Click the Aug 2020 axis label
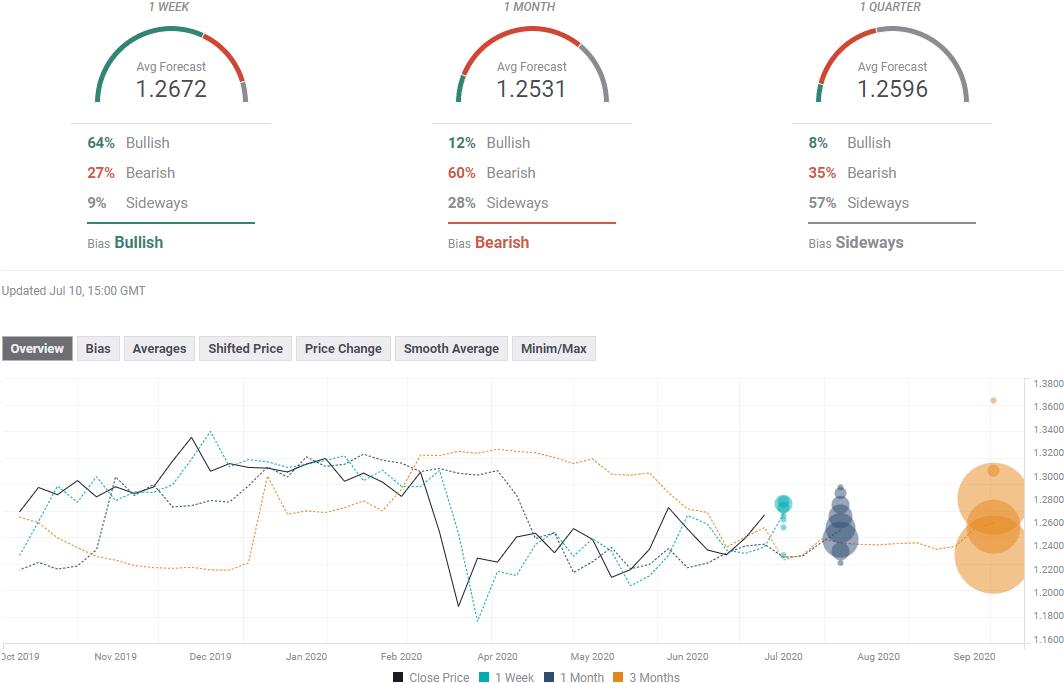The height and width of the screenshot is (683, 1064). click(x=878, y=657)
